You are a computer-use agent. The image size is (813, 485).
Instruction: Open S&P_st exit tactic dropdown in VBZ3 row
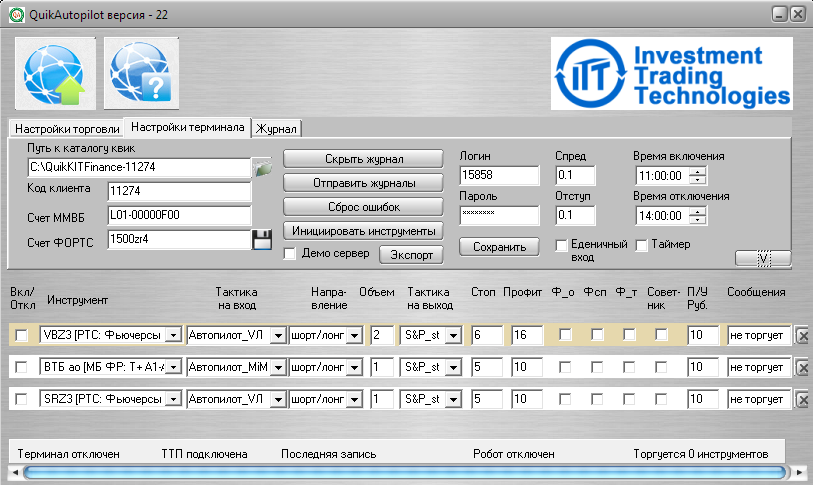point(453,336)
